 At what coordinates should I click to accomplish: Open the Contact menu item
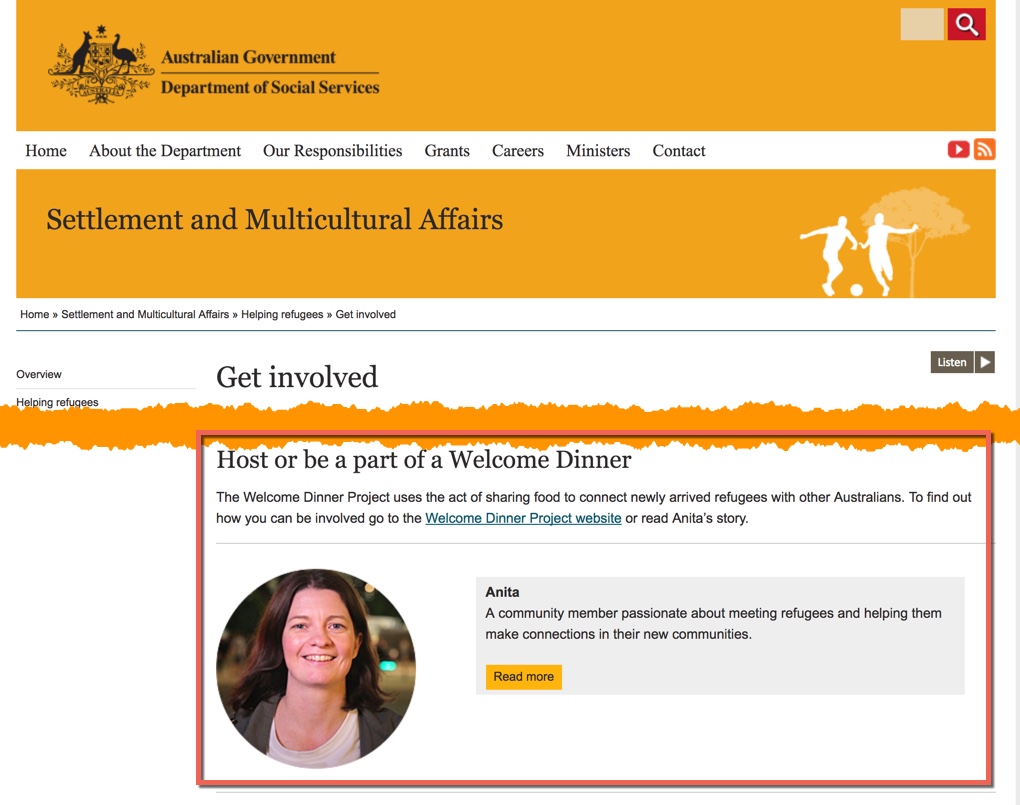coord(678,151)
